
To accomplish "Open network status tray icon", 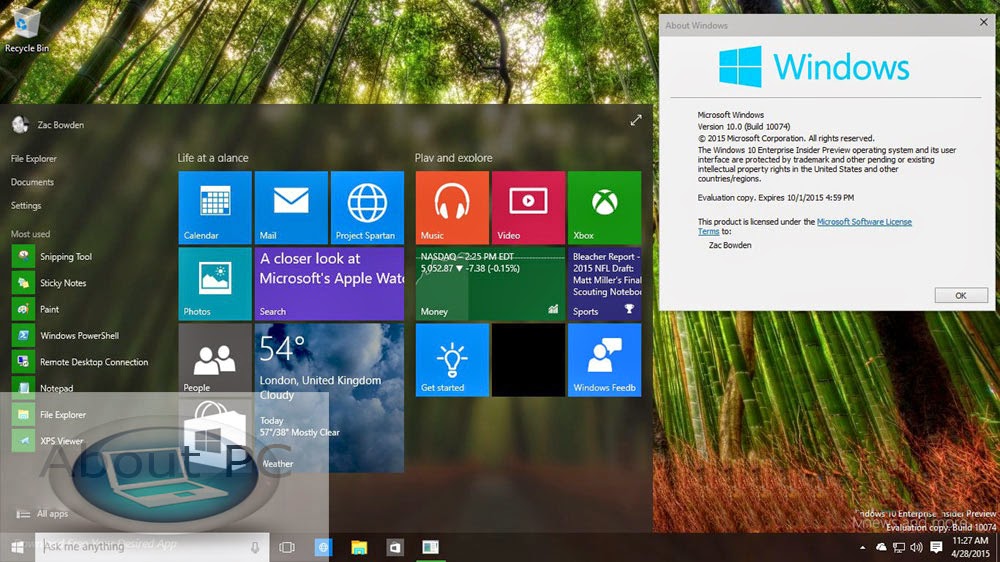I will tap(899, 547).
